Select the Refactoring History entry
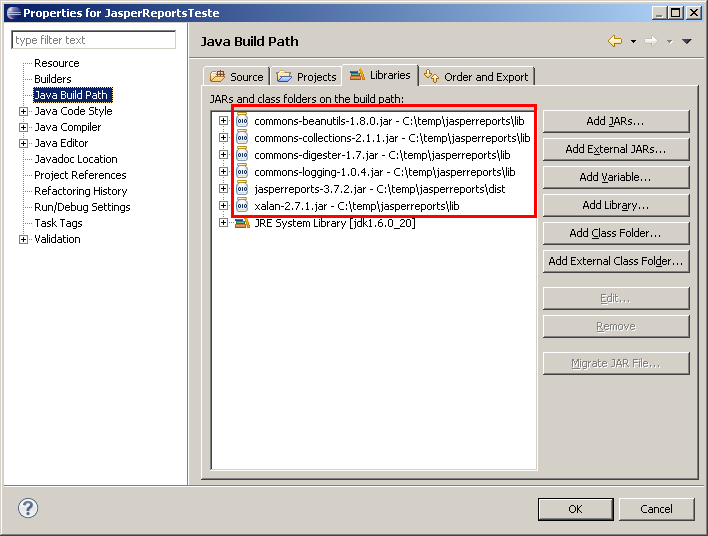 (81, 191)
